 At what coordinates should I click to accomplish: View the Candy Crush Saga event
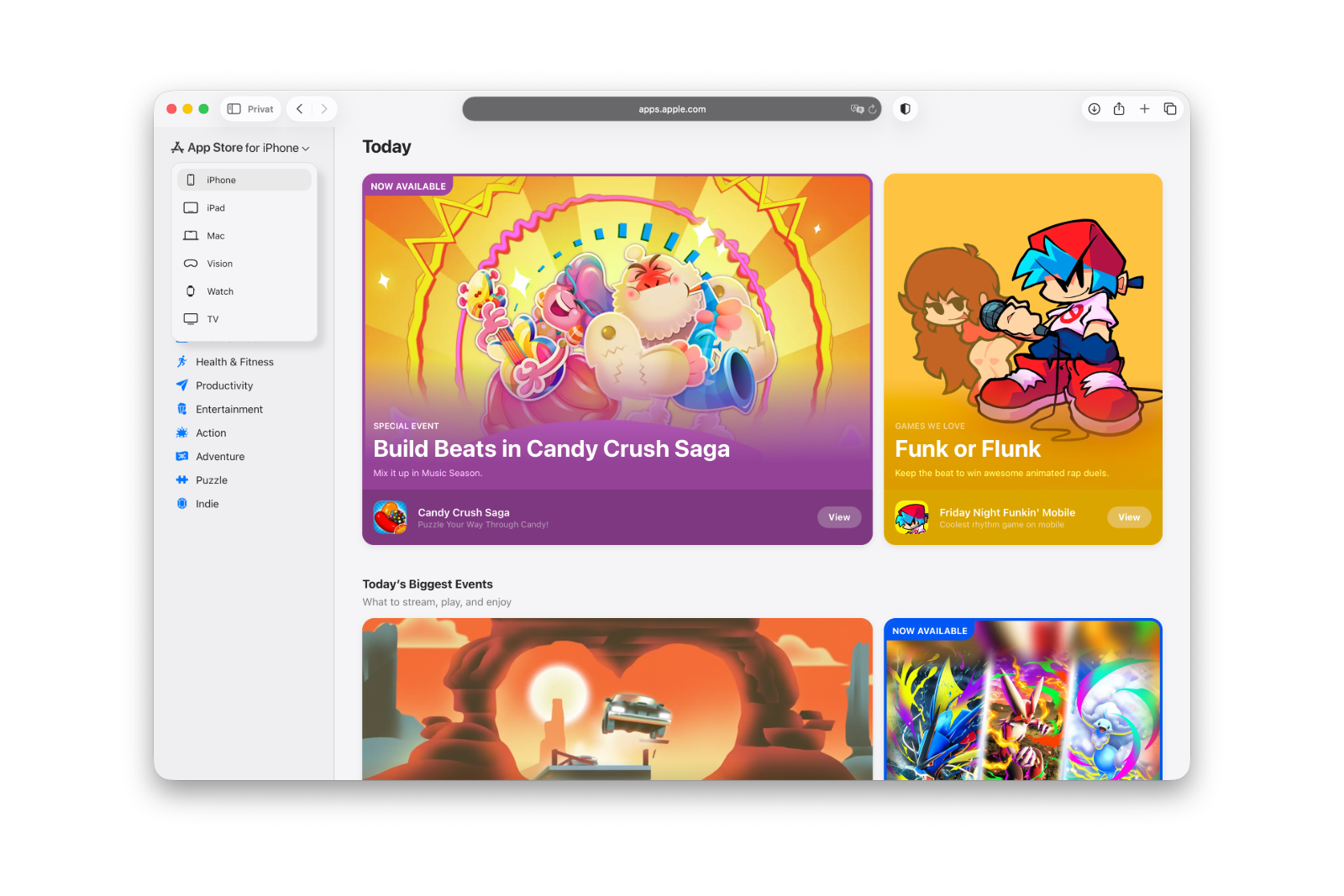pos(838,516)
